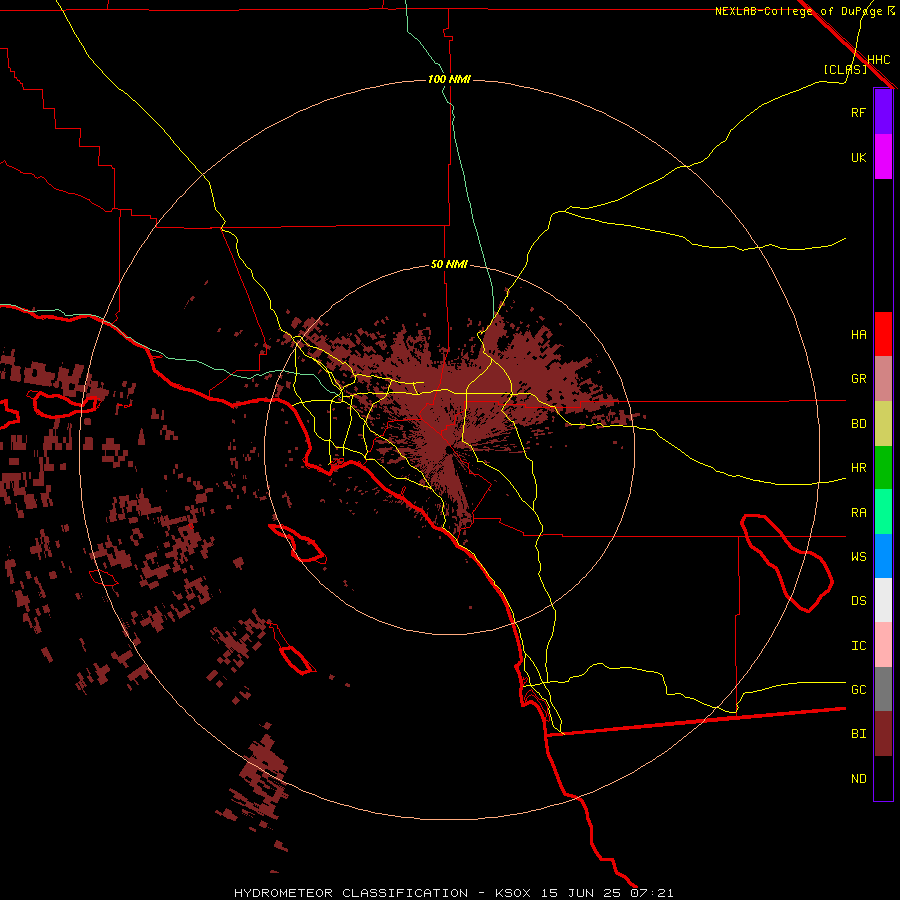Click the GR legend label

858,379
